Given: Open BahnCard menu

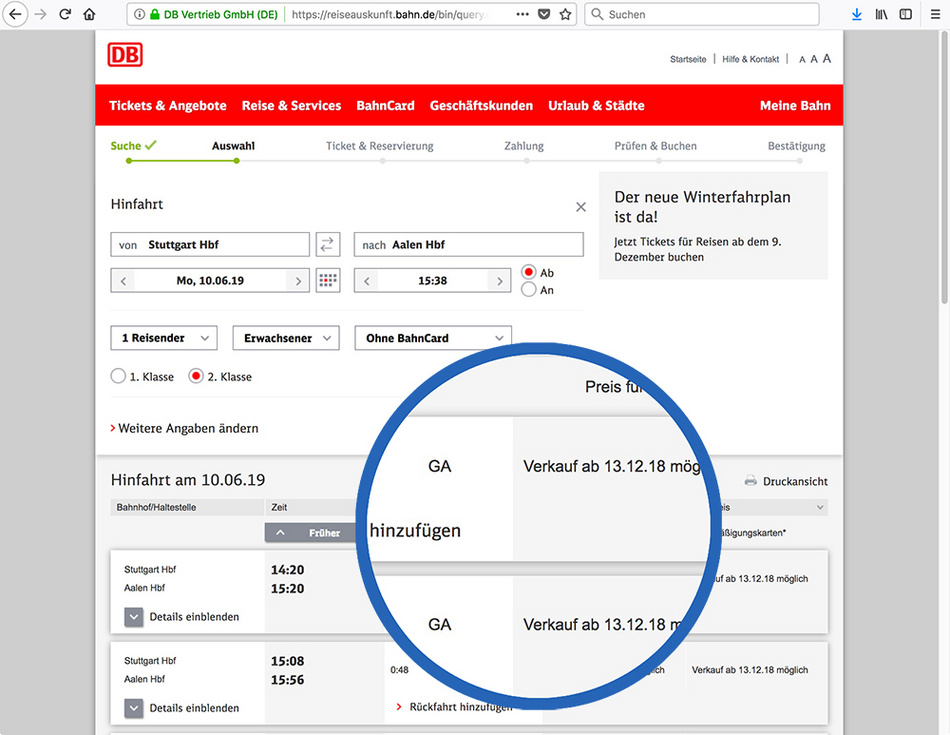Looking at the screenshot, I should 385,105.
